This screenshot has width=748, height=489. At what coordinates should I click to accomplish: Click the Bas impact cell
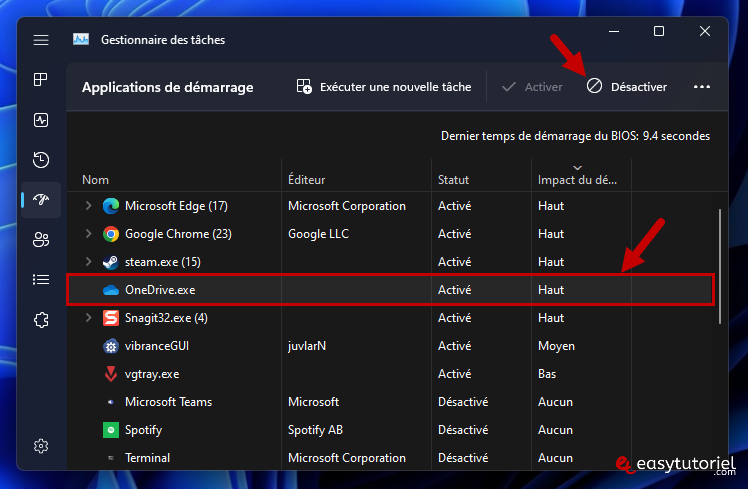[x=547, y=374]
